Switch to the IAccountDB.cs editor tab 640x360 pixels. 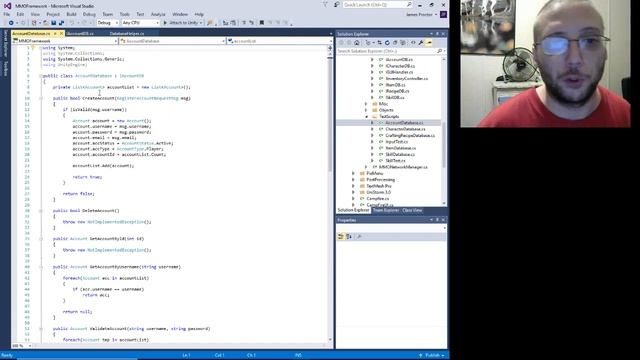click(80, 33)
